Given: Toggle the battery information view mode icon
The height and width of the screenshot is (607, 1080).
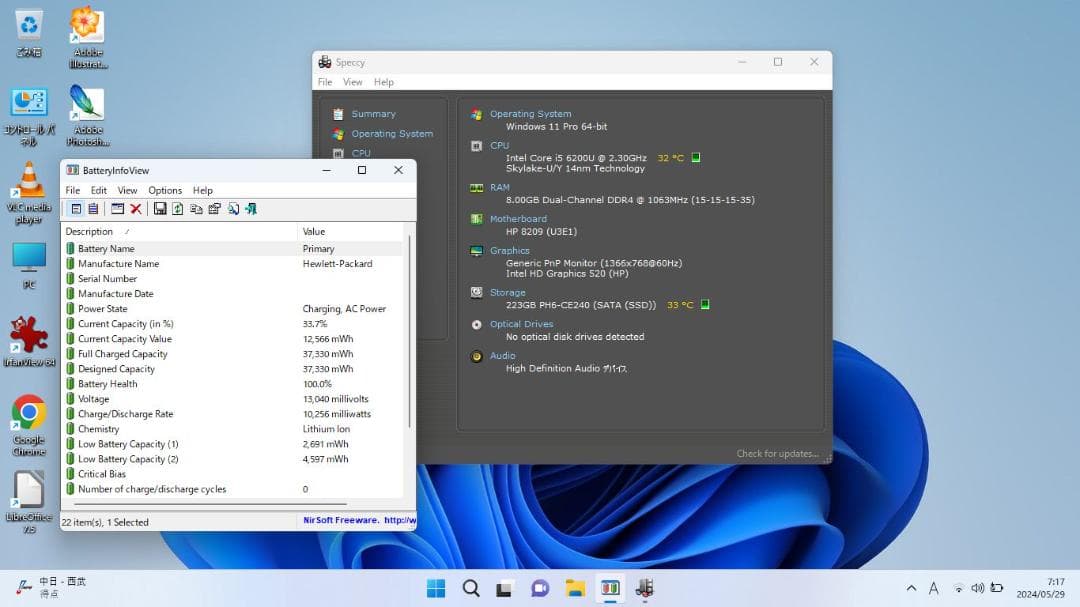Looking at the screenshot, I should pyautogui.click(x=76, y=209).
